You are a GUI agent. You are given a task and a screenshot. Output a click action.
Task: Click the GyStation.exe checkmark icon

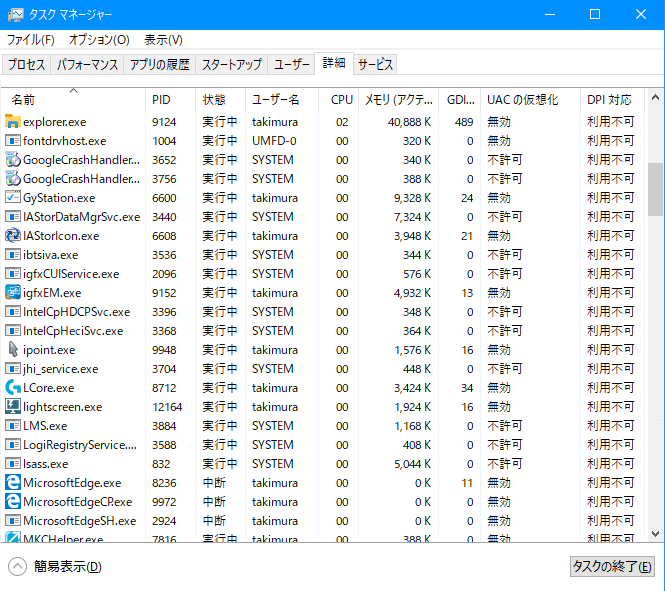coord(13,198)
